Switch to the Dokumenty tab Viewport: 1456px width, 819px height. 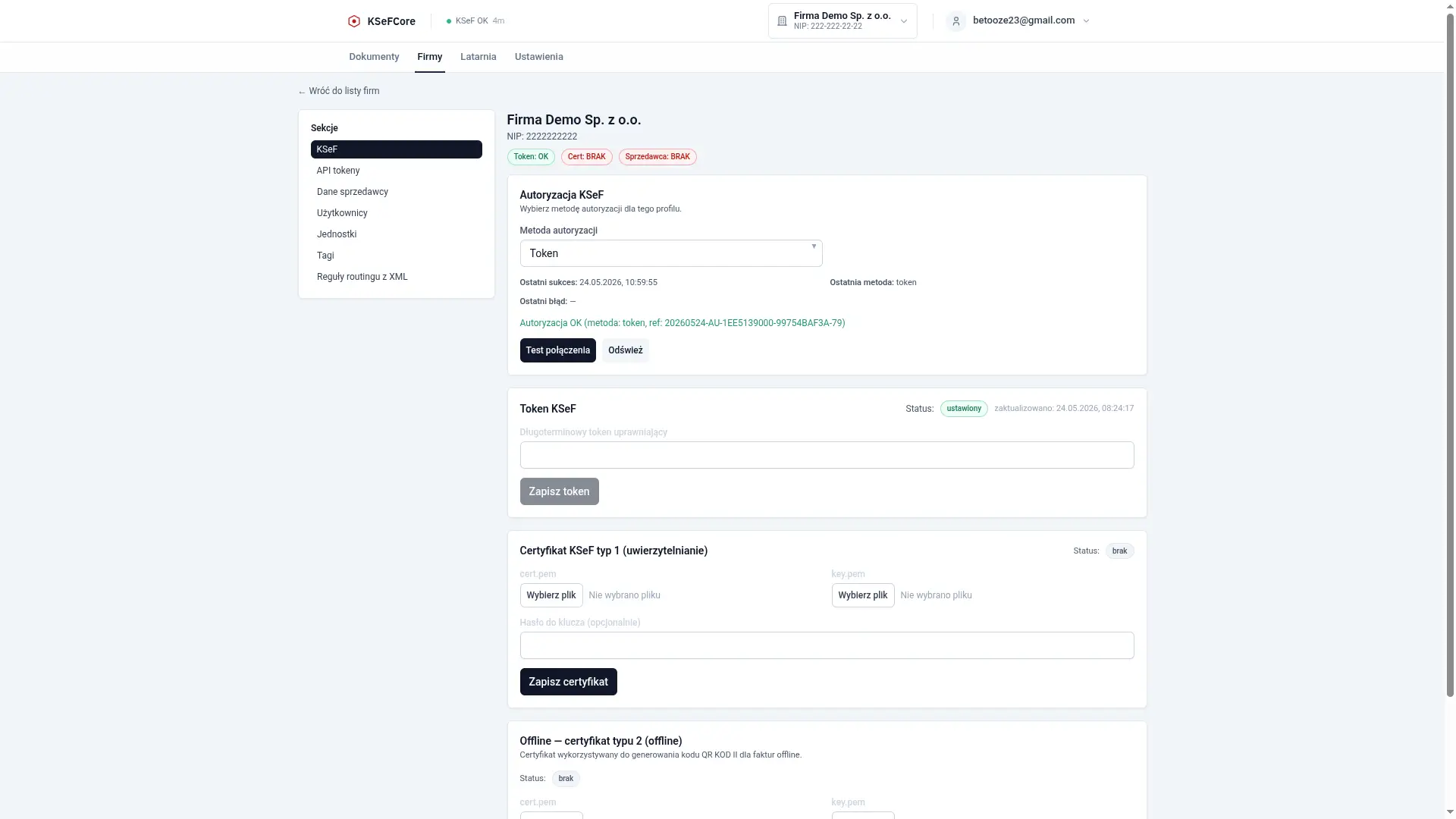pyautogui.click(x=374, y=57)
